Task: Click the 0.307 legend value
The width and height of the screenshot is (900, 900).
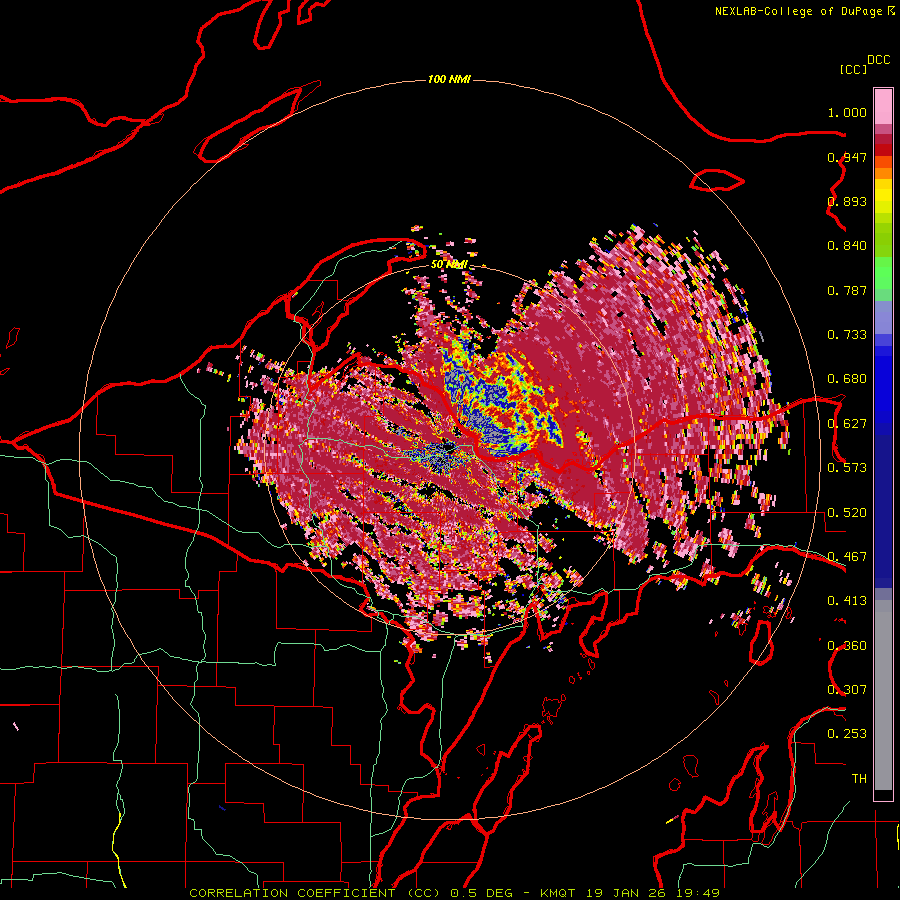Action: (x=847, y=690)
